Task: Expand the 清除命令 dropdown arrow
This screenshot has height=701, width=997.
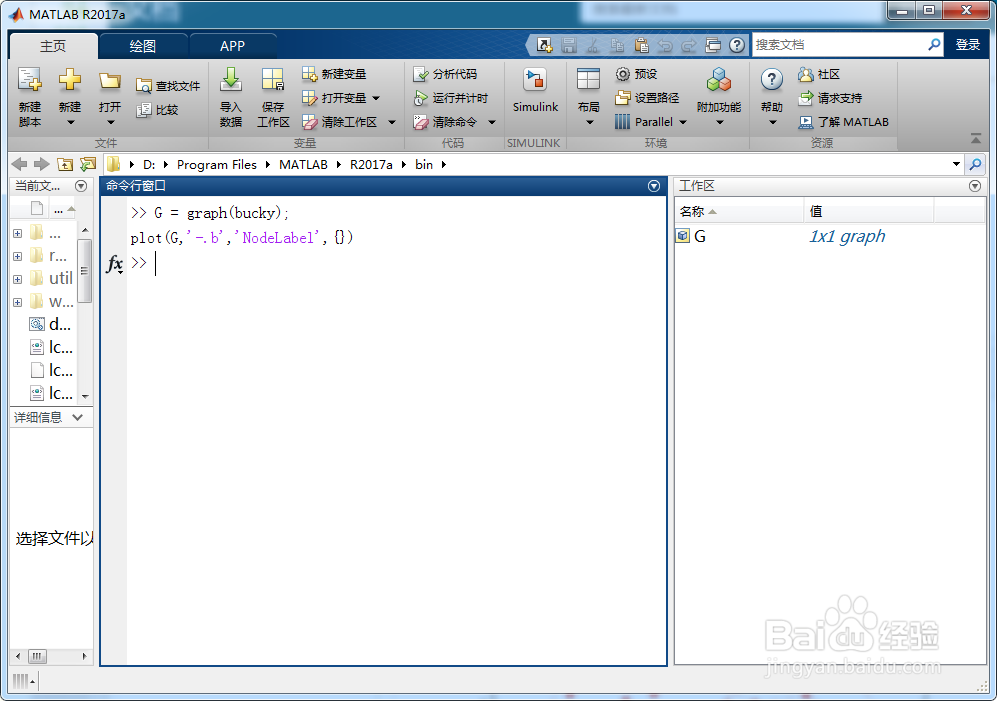Action: 492,122
